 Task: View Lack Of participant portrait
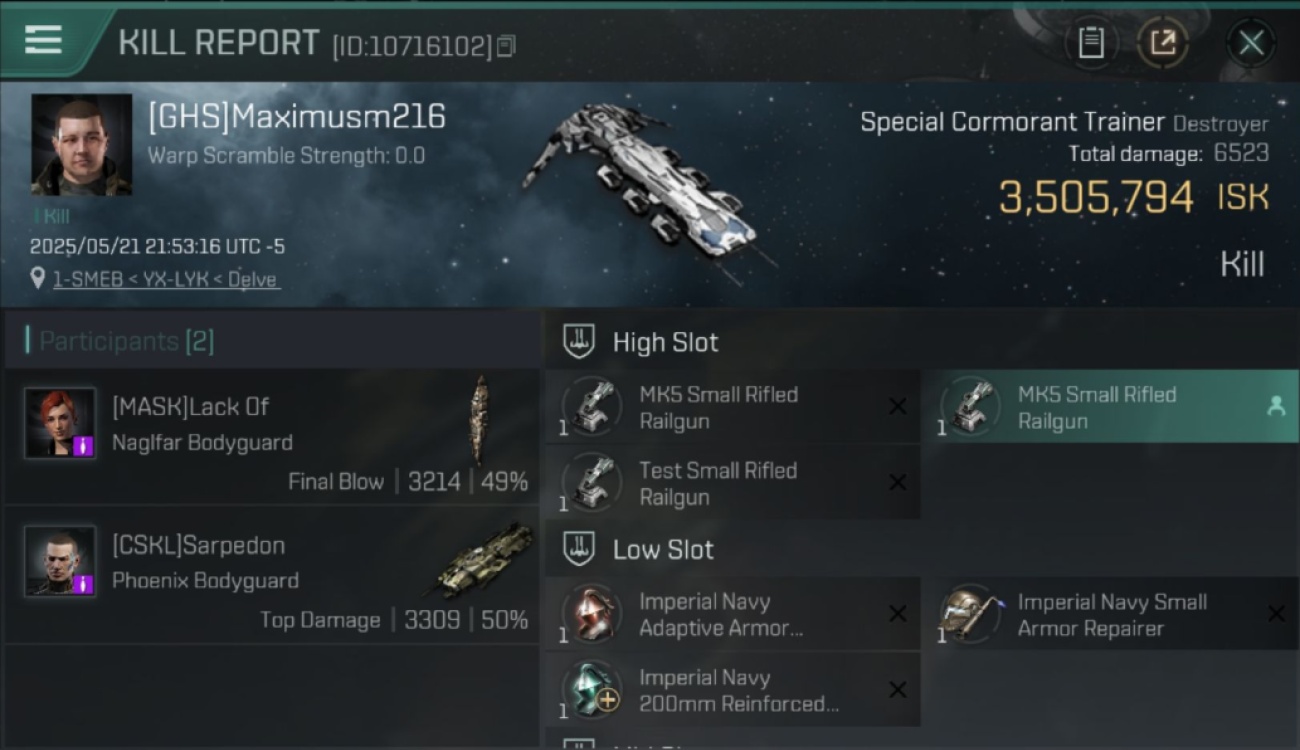tap(60, 423)
